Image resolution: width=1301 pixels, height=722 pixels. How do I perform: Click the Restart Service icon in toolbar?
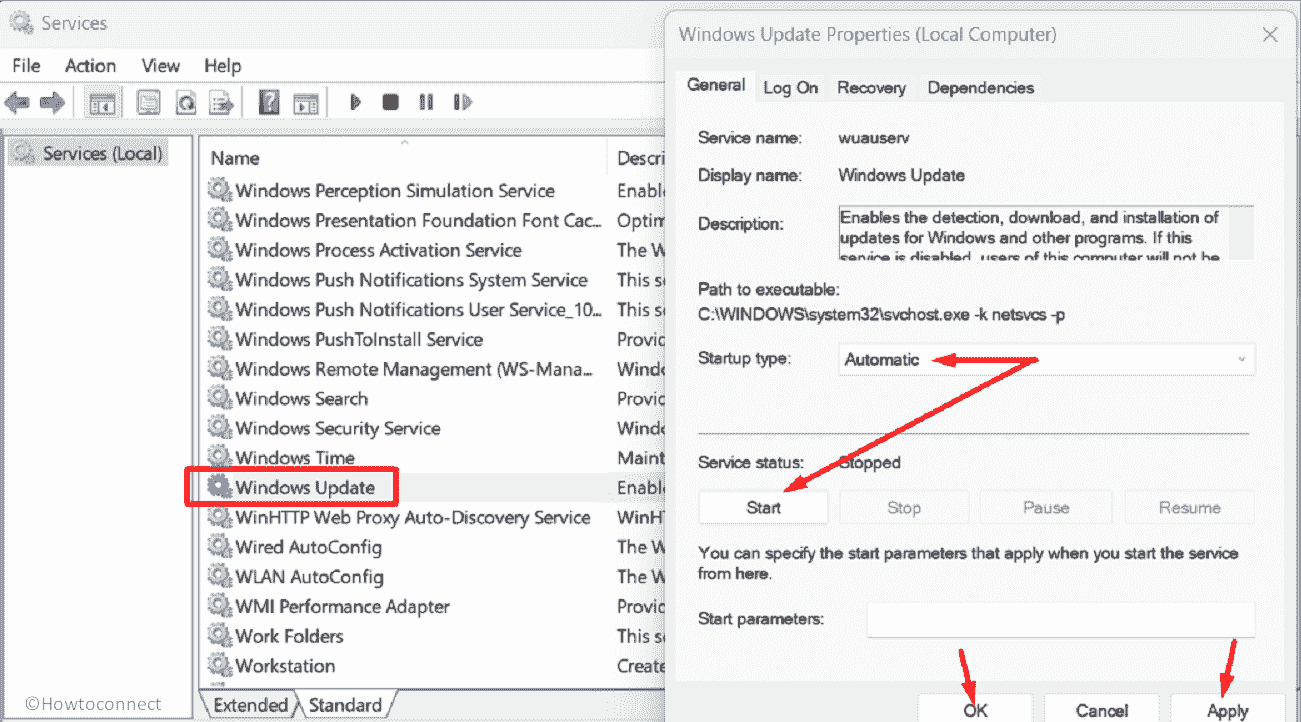(462, 102)
